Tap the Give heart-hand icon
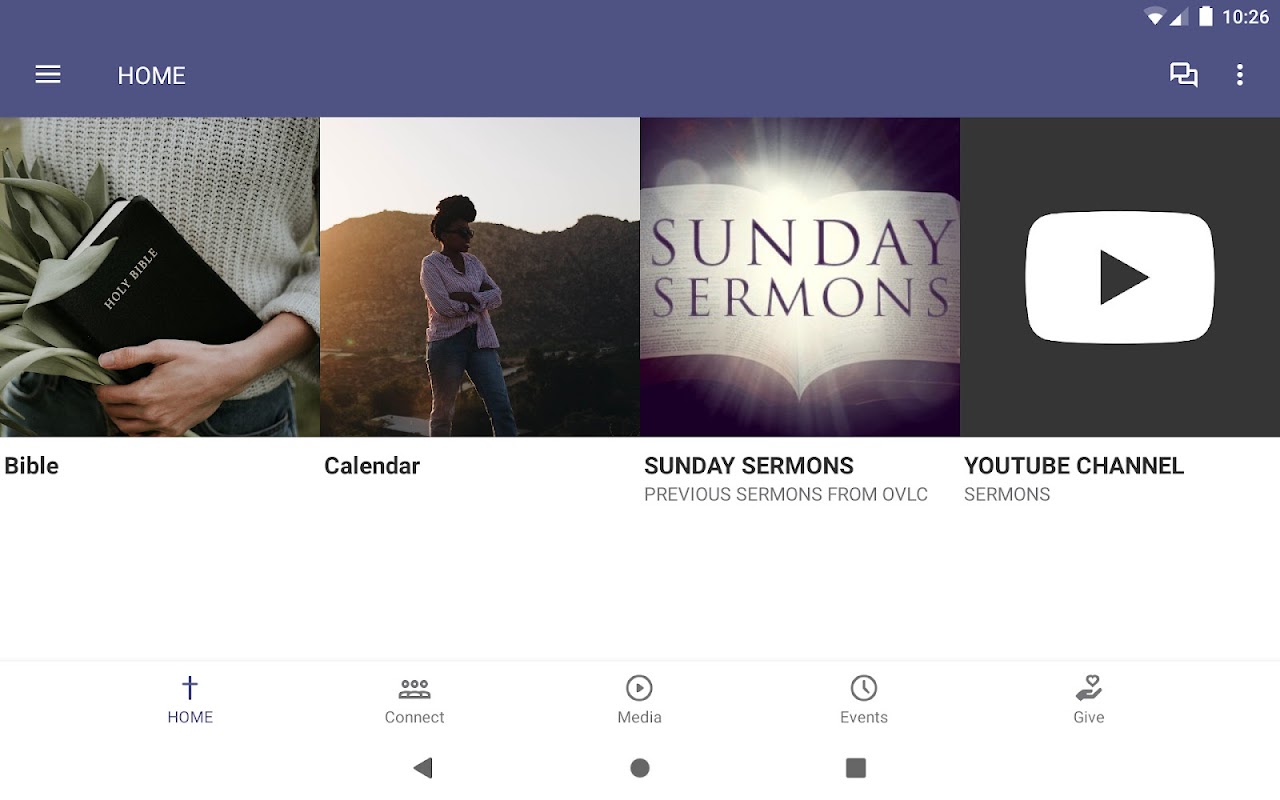 [x=1088, y=688]
